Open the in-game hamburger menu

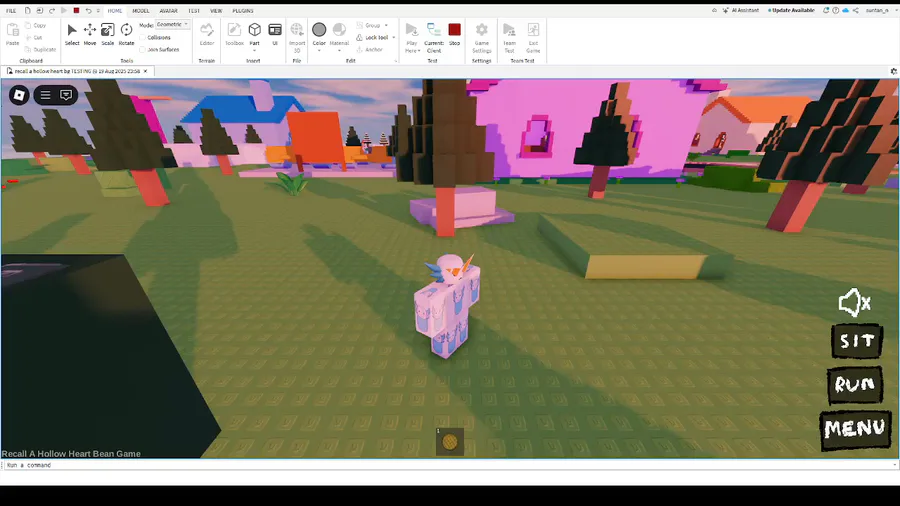click(x=45, y=95)
